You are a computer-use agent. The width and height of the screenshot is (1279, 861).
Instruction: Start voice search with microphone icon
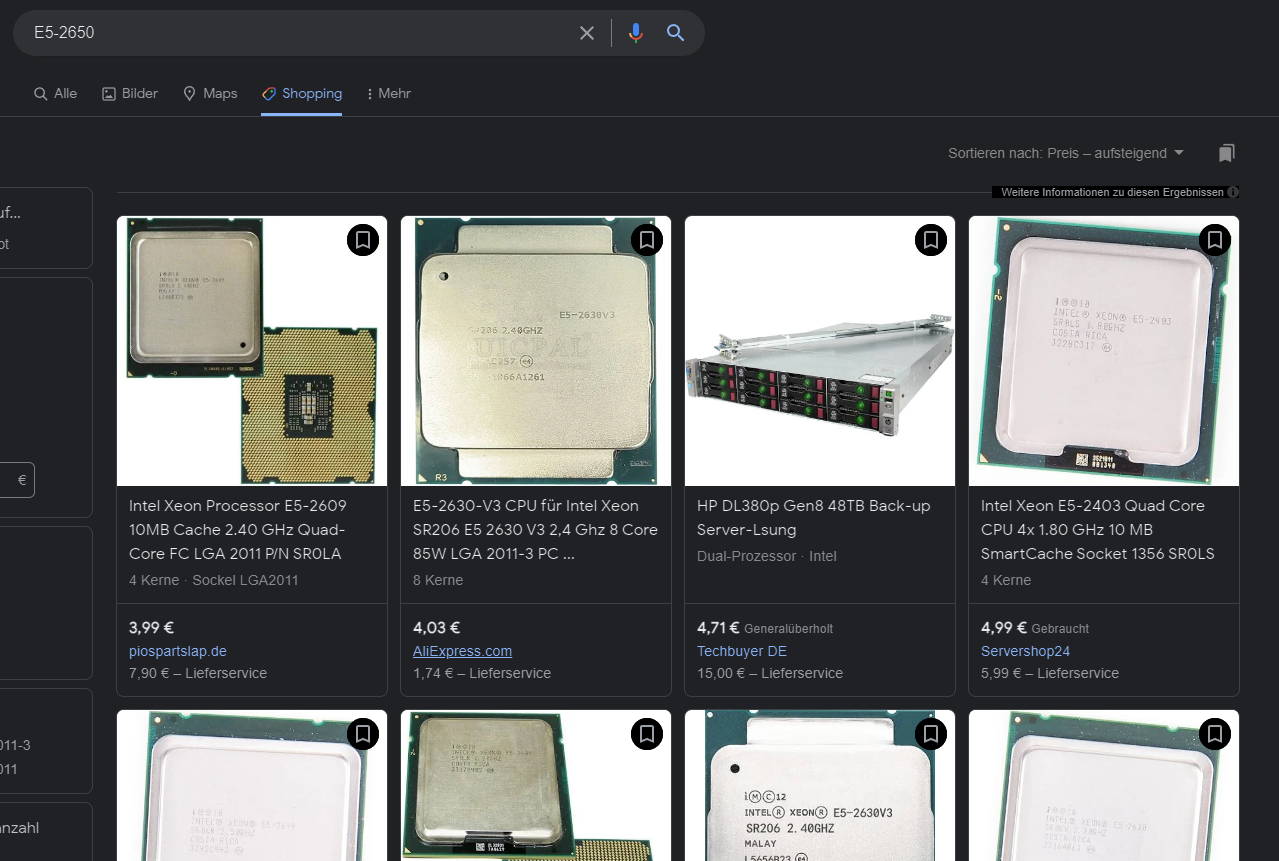635,33
